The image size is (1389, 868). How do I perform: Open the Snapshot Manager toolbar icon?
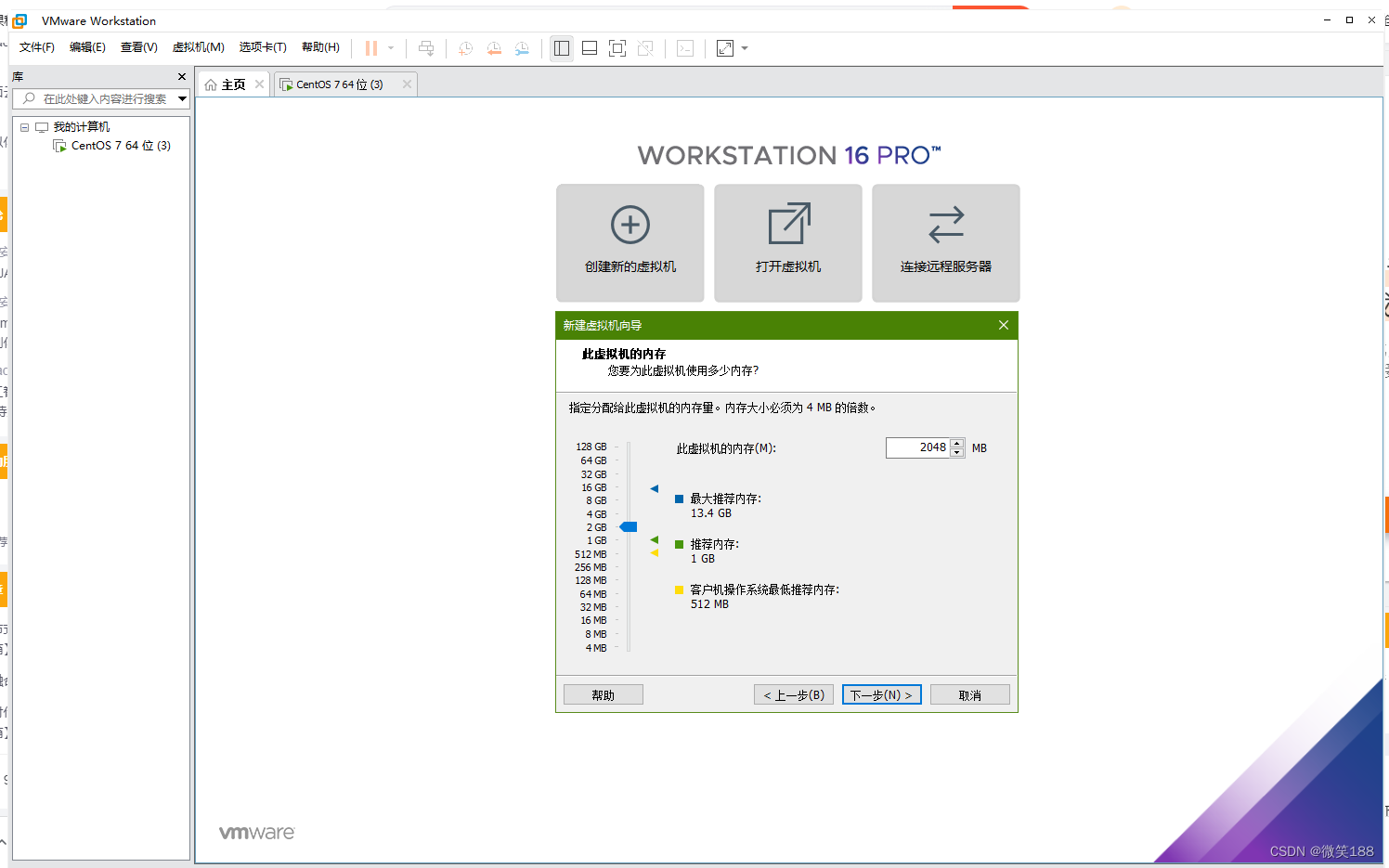(522, 48)
